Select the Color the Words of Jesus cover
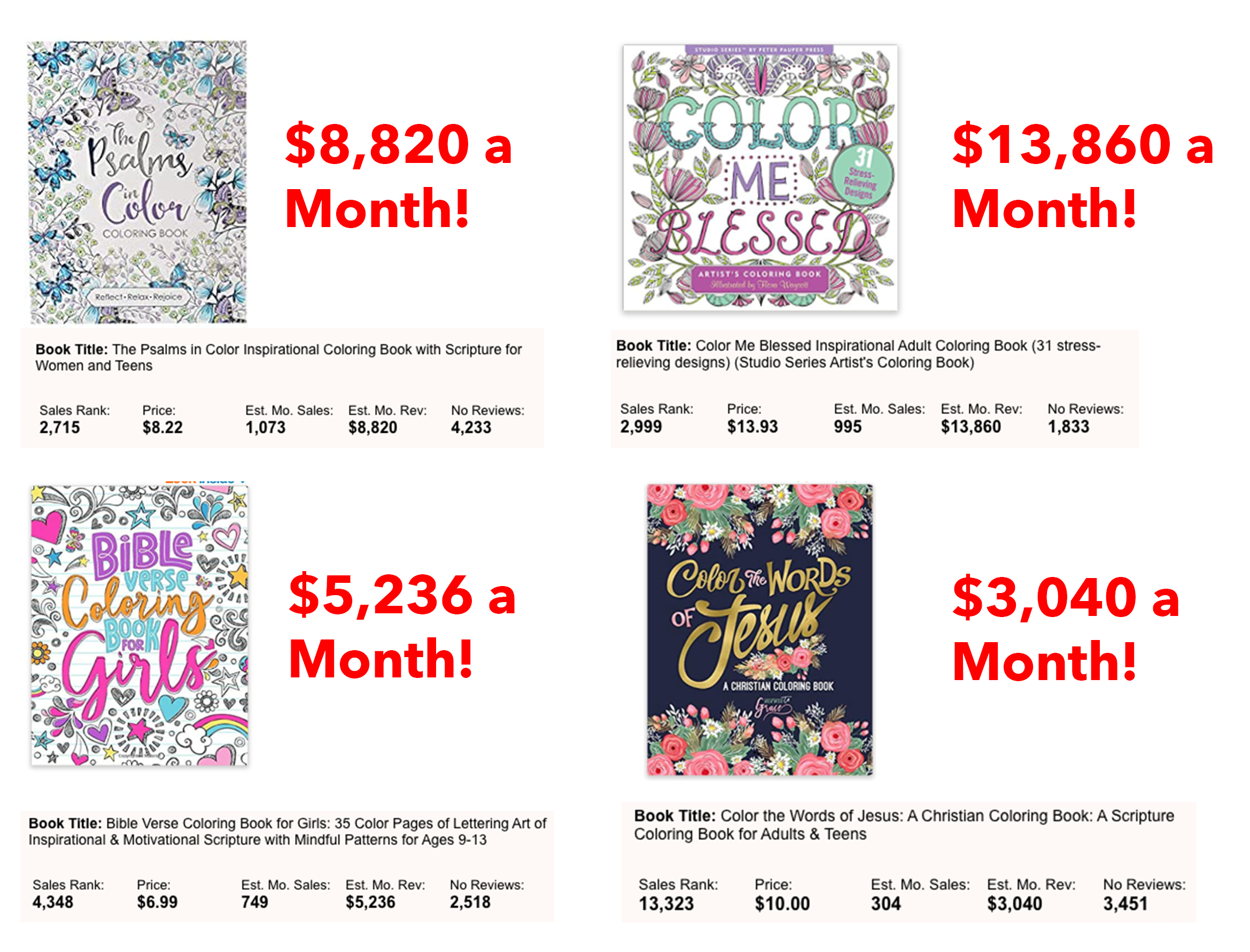 [x=759, y=629]
